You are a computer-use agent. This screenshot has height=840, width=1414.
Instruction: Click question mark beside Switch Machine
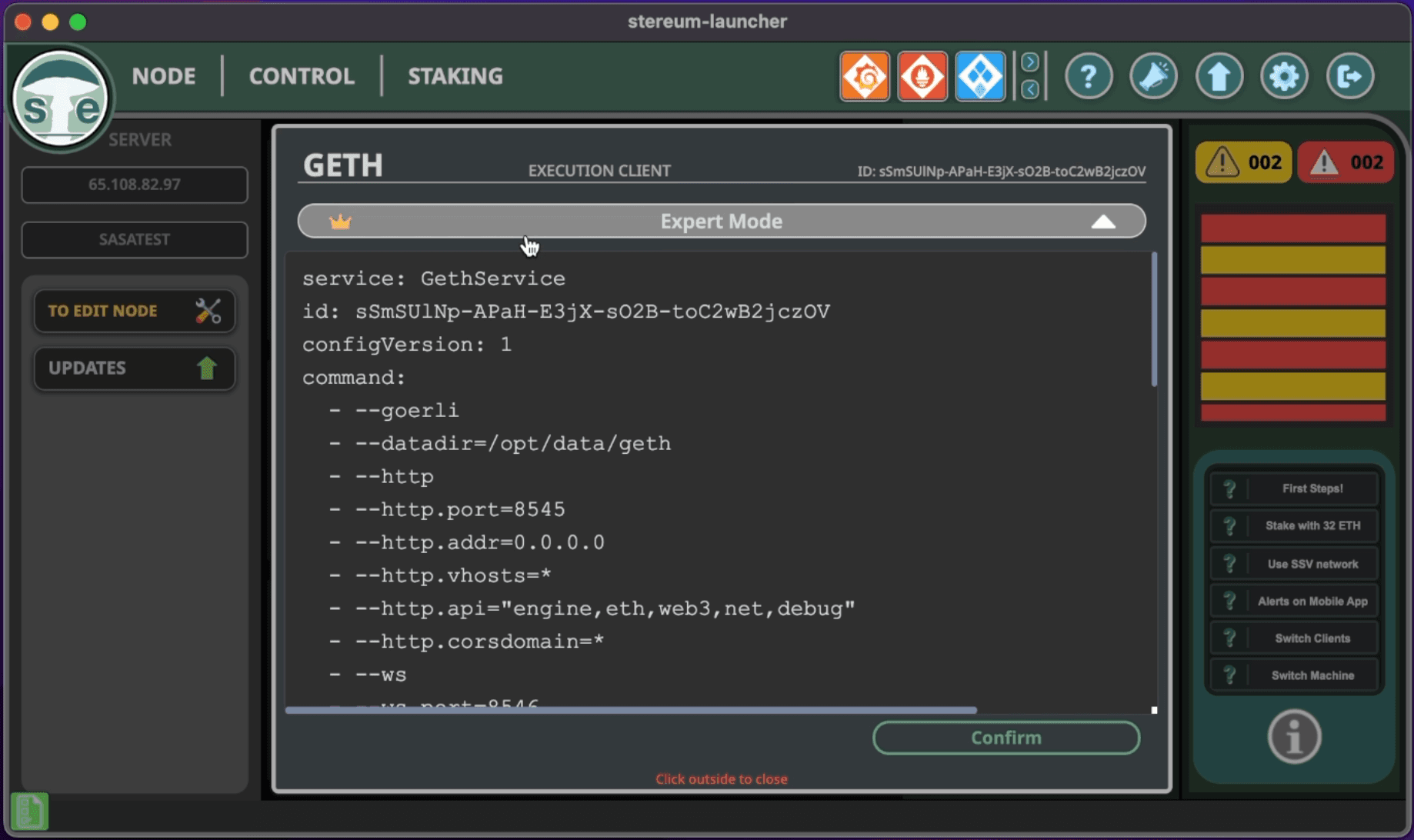pyautogui.click(x=1229, y=675)
